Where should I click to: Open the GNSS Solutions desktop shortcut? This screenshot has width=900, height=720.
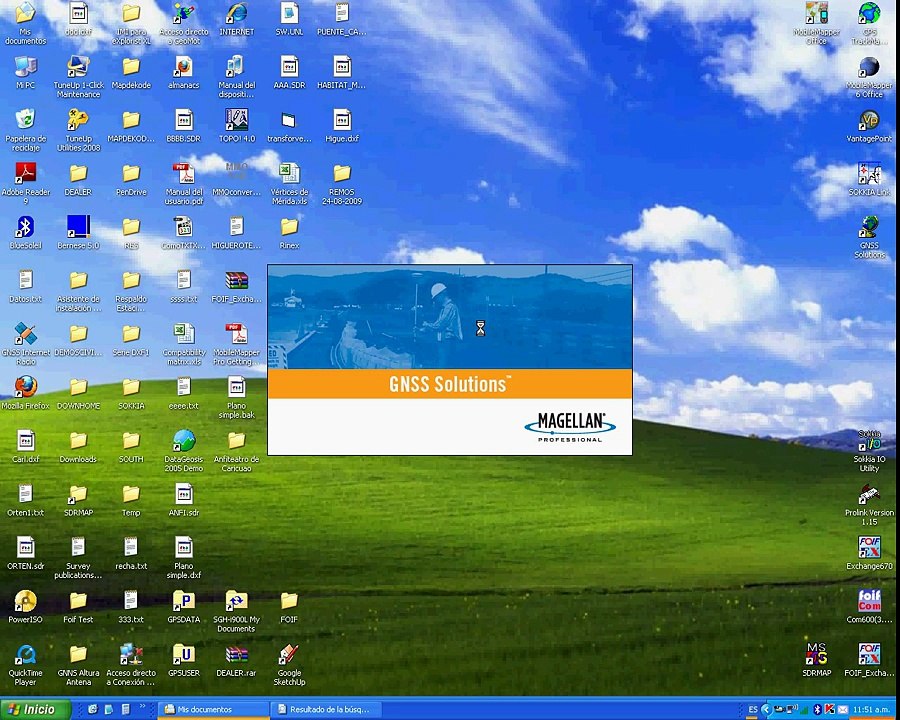869,227
